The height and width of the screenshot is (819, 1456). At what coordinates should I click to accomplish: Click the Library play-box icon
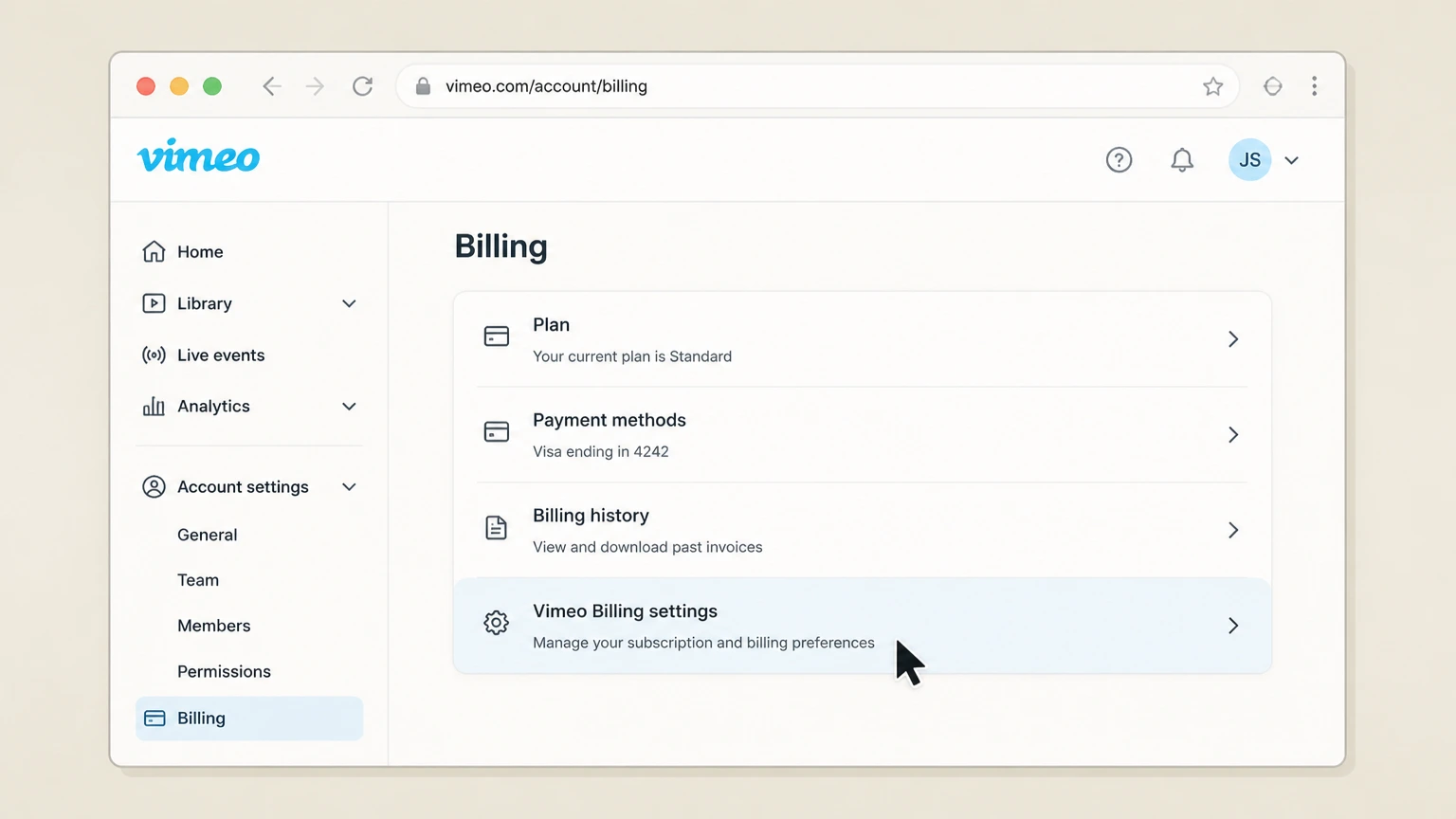pos(154,303)
